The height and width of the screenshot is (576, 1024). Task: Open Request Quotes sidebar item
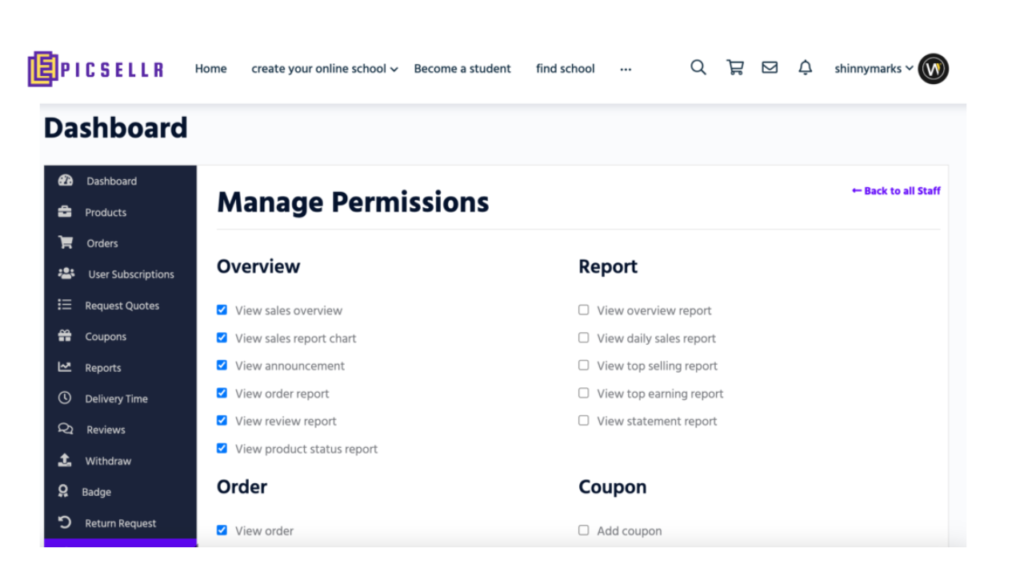point(120,305)
